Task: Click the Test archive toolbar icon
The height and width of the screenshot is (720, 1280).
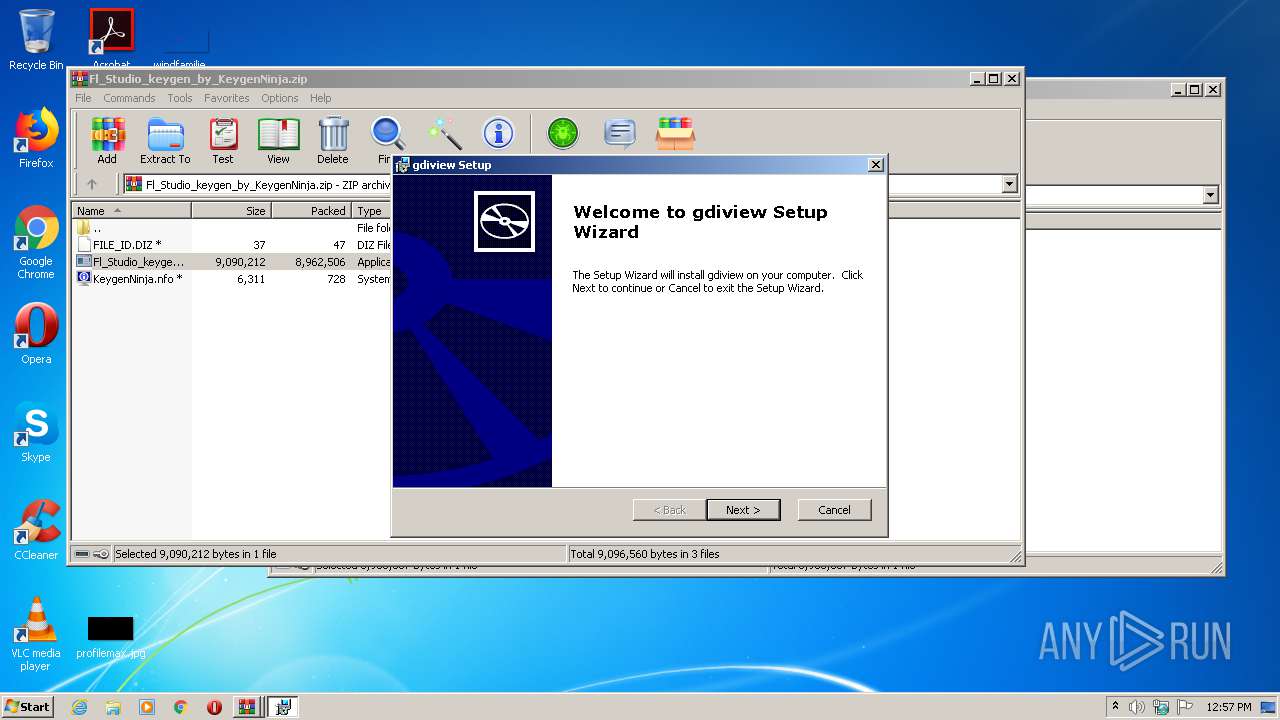Action: [223, 141]
